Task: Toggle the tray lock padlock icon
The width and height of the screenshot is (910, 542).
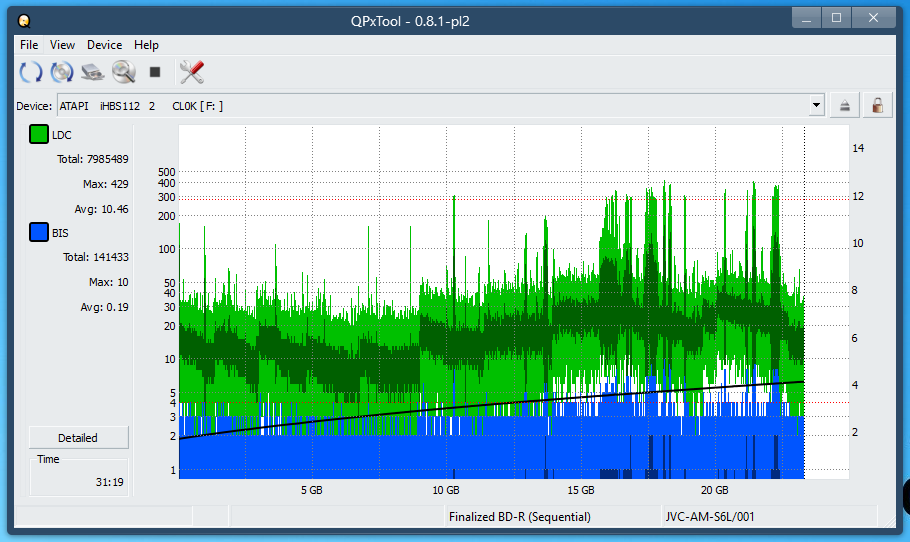Action: [x=877, y=105]
